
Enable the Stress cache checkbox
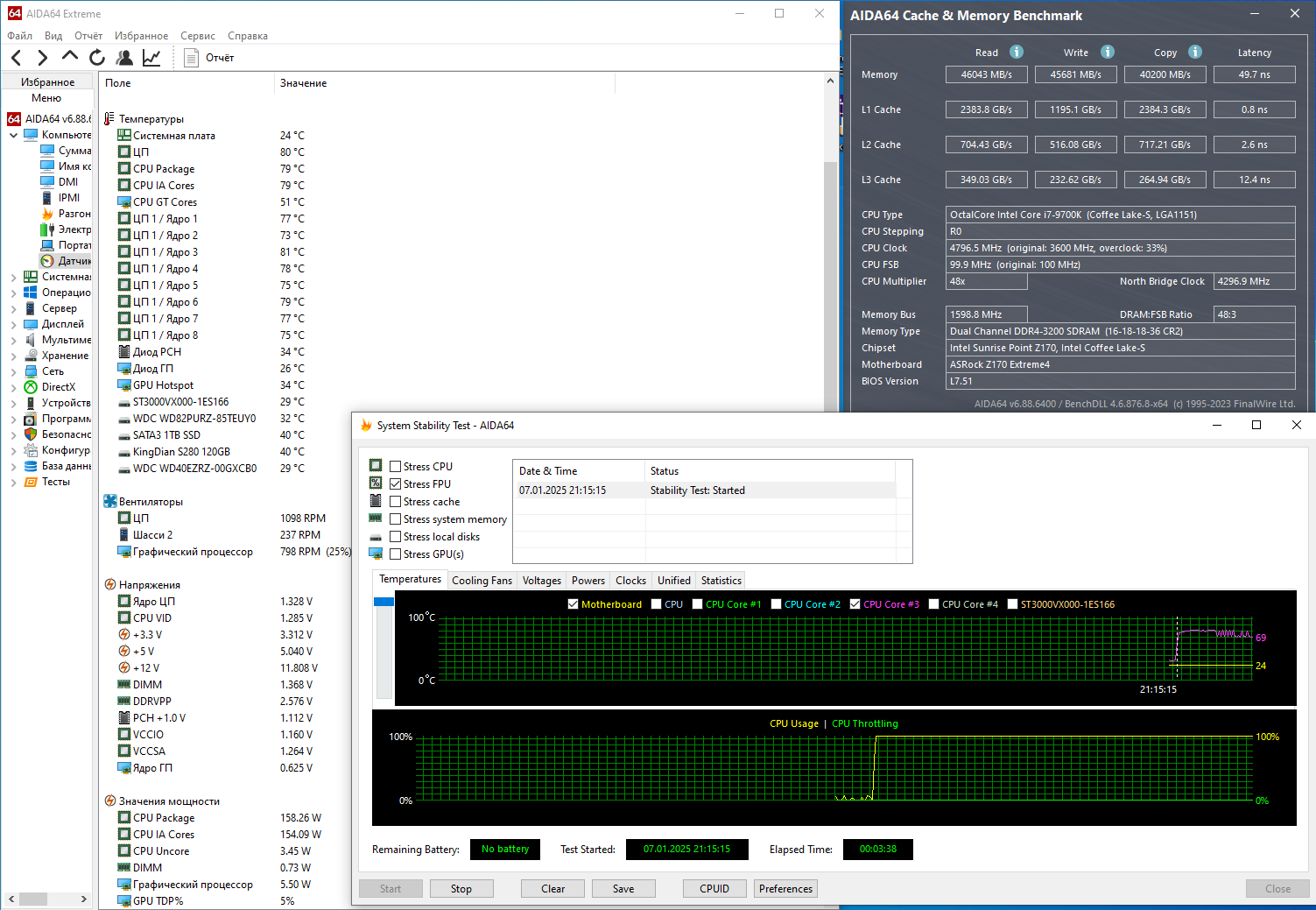pyautogui.click(x=396, y=502)
